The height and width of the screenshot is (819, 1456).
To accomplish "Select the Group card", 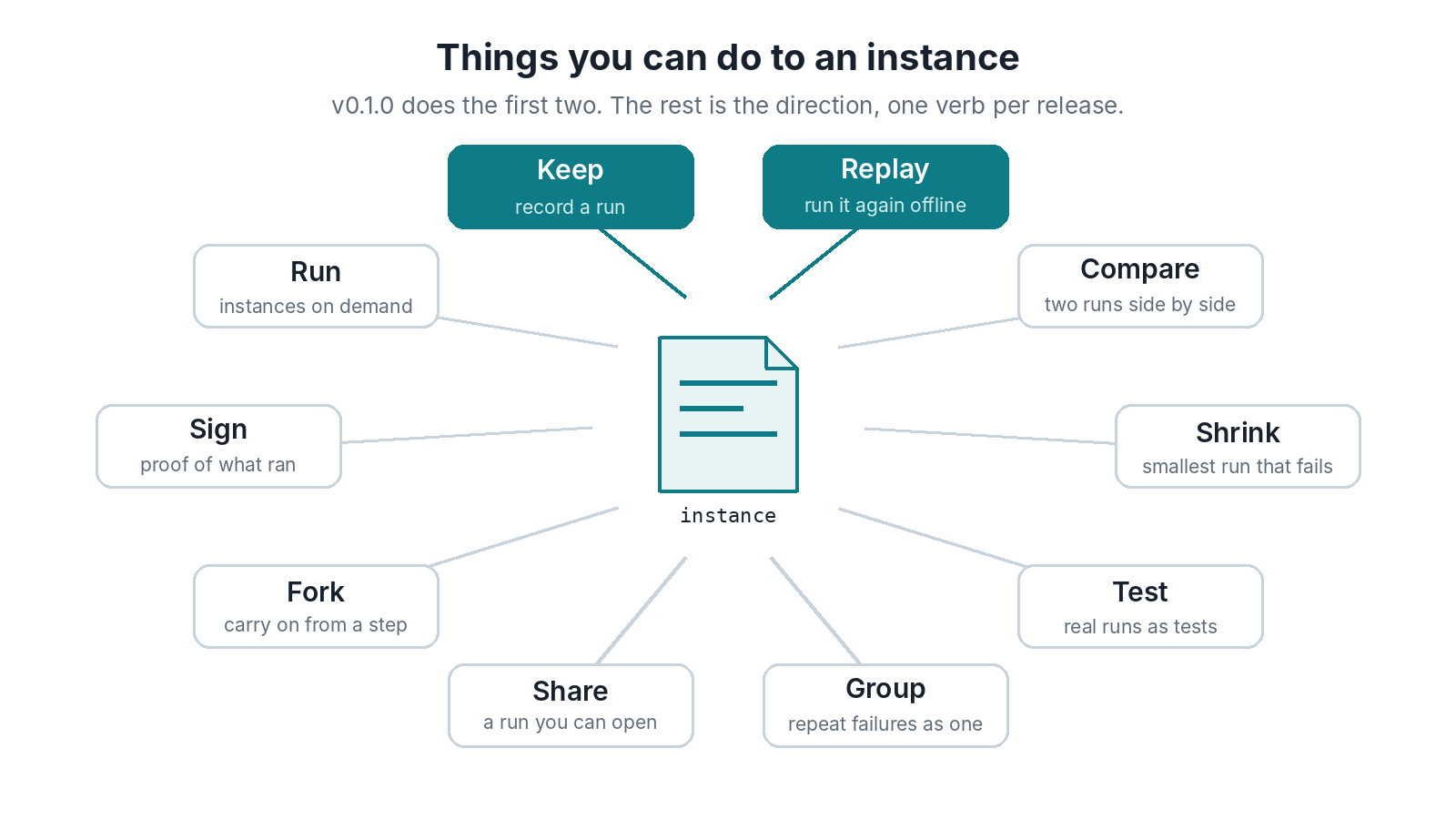I will pyautogui.click(x=885, y=705).
